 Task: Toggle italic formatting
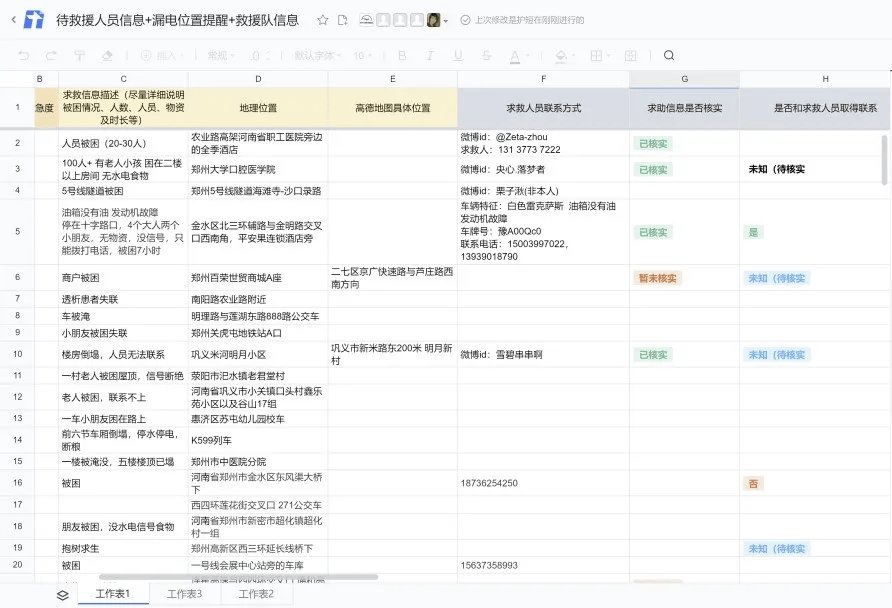click(430, 55)
